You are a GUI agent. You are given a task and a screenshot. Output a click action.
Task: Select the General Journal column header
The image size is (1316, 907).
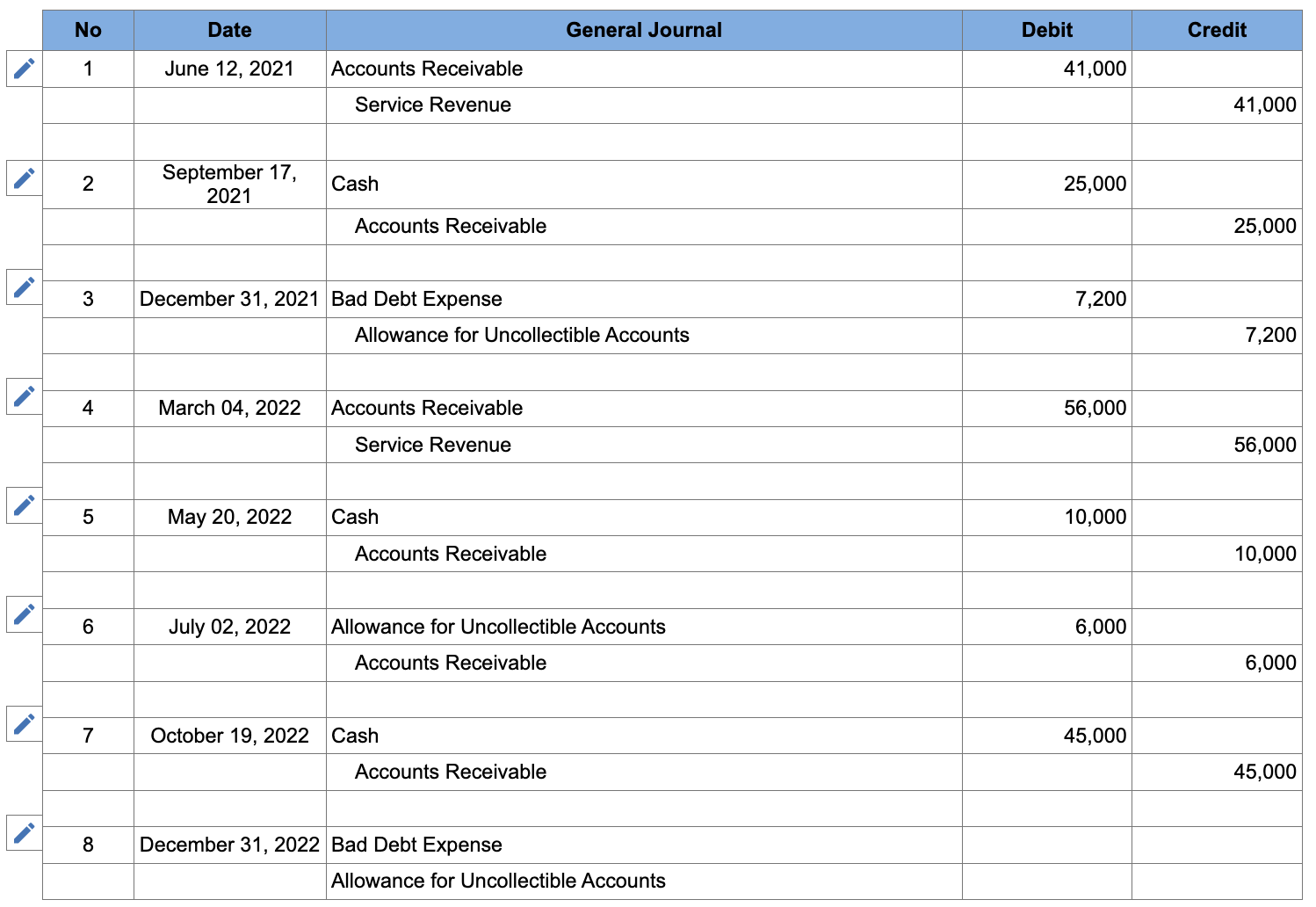coord(644,29)
